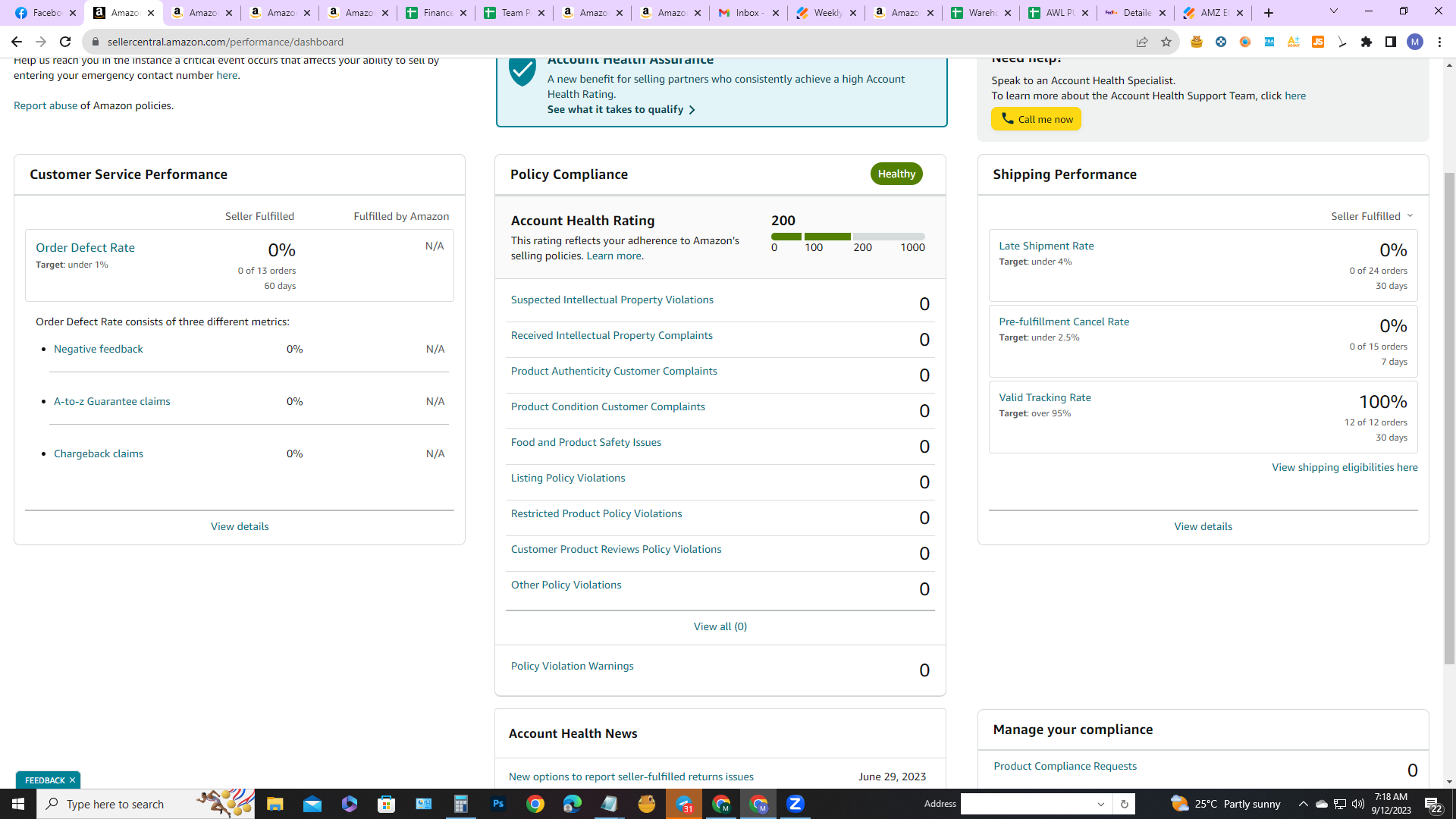
Task: Launch the AMZScout extension
Action: pyautogui.click(x=1294, y=42)
